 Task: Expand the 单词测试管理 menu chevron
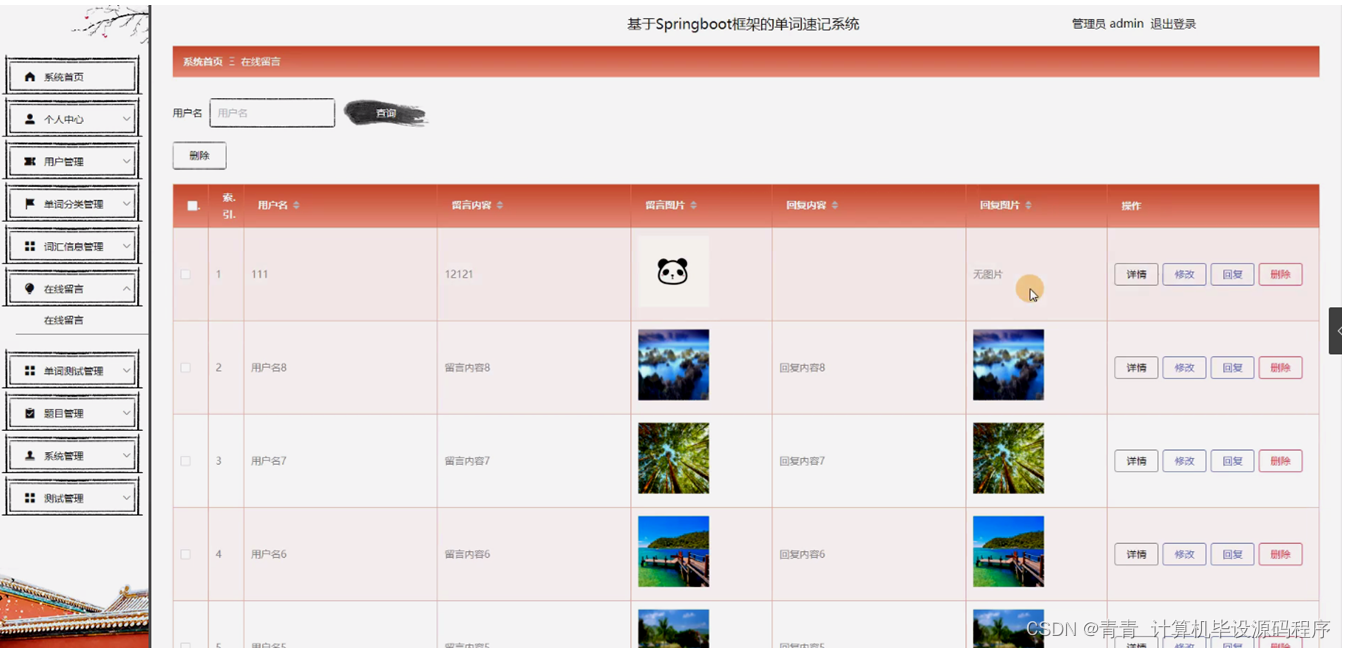(126, 371)
